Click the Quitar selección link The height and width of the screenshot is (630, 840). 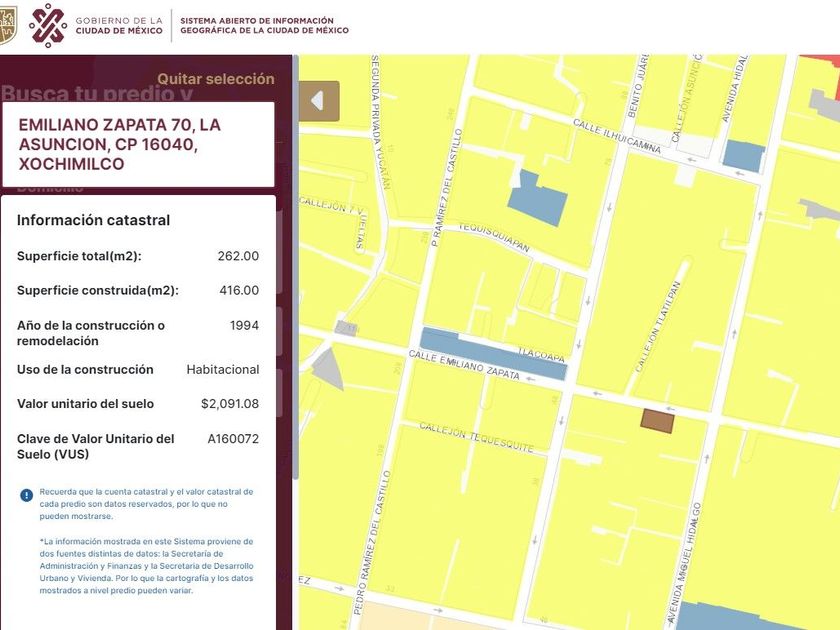[x=215, y=79]
